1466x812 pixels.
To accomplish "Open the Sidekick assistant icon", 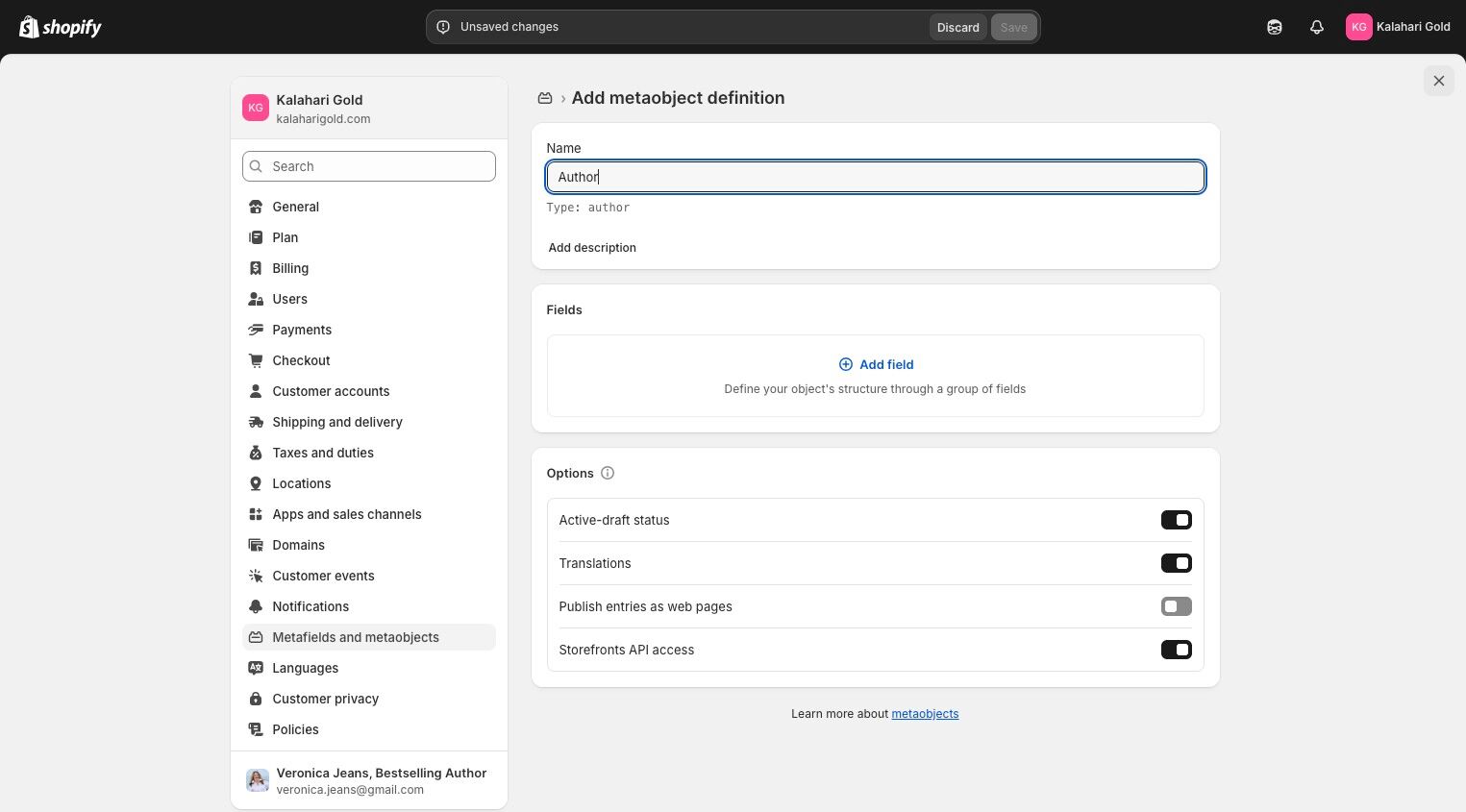I will (1275, 27).
